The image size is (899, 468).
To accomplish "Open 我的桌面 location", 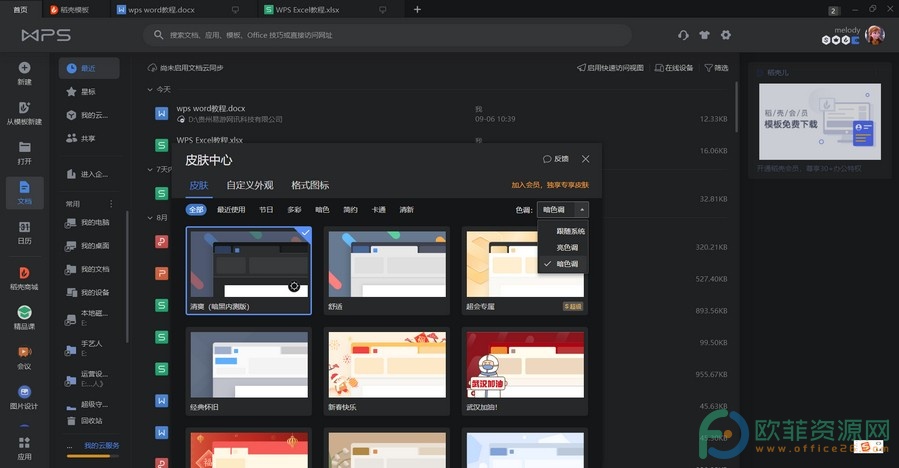I will pos(89,246).
